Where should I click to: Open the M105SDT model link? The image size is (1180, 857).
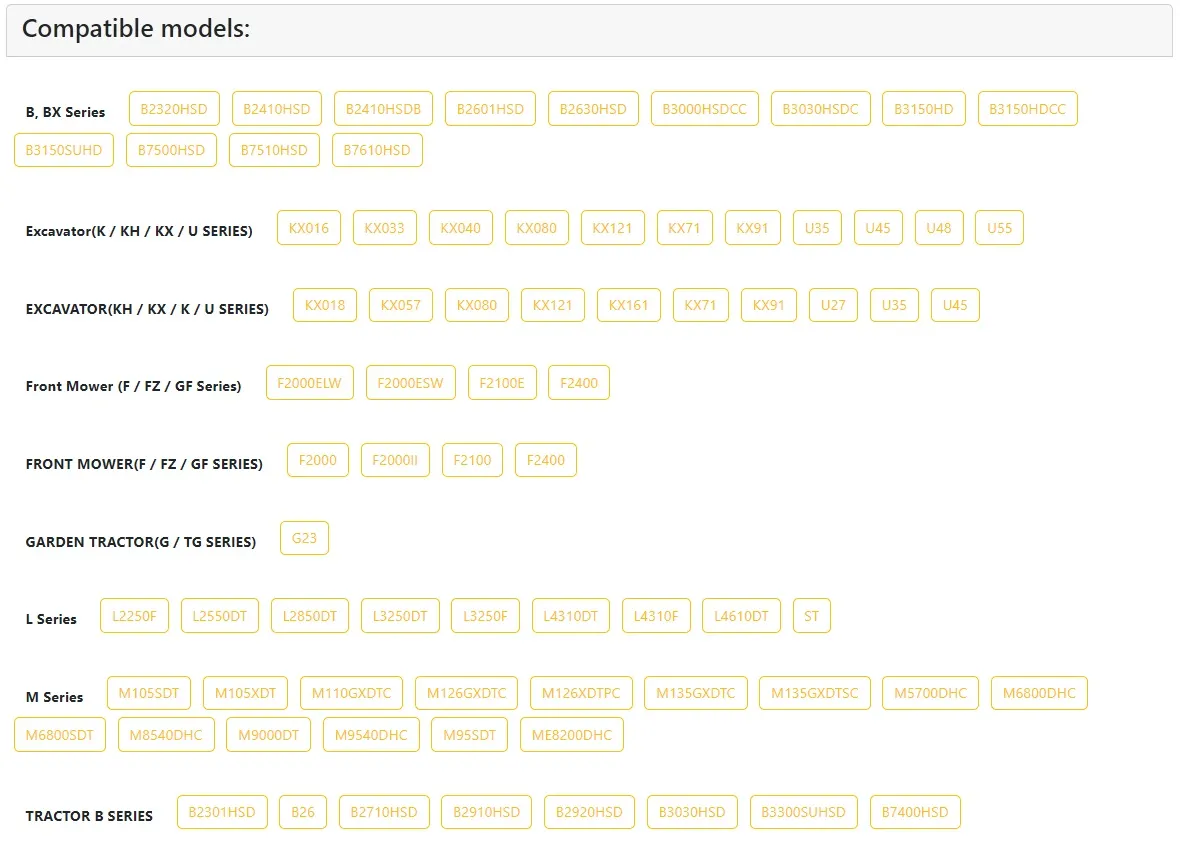pos(149,693)
